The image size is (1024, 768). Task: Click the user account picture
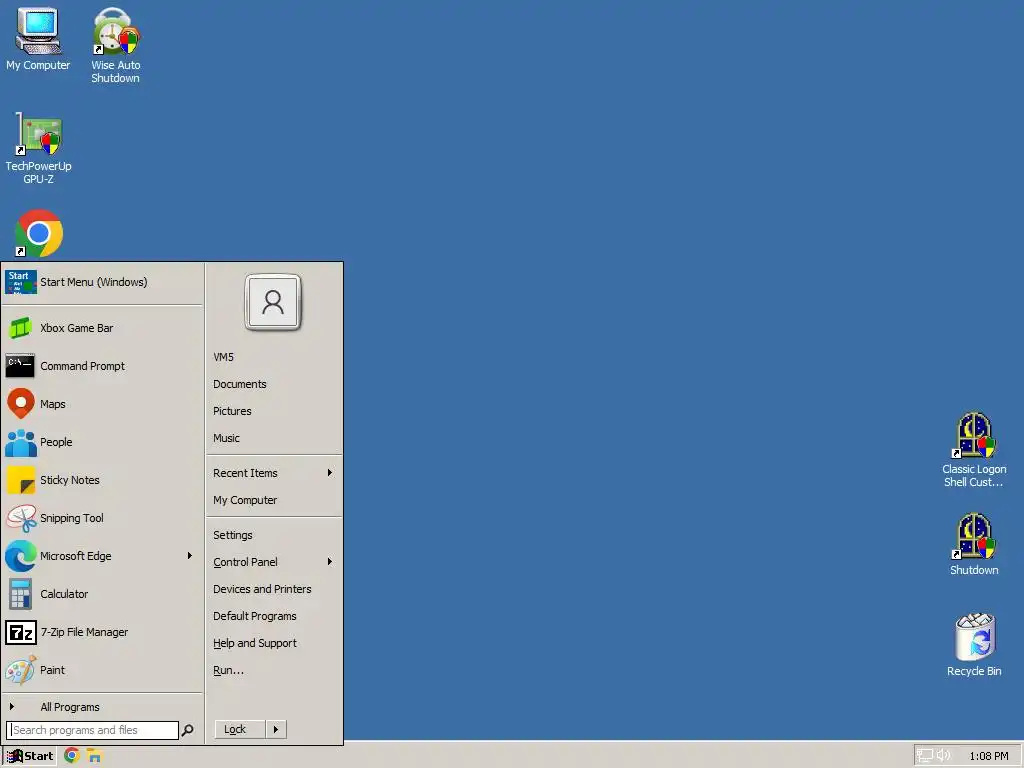(273, 302)
